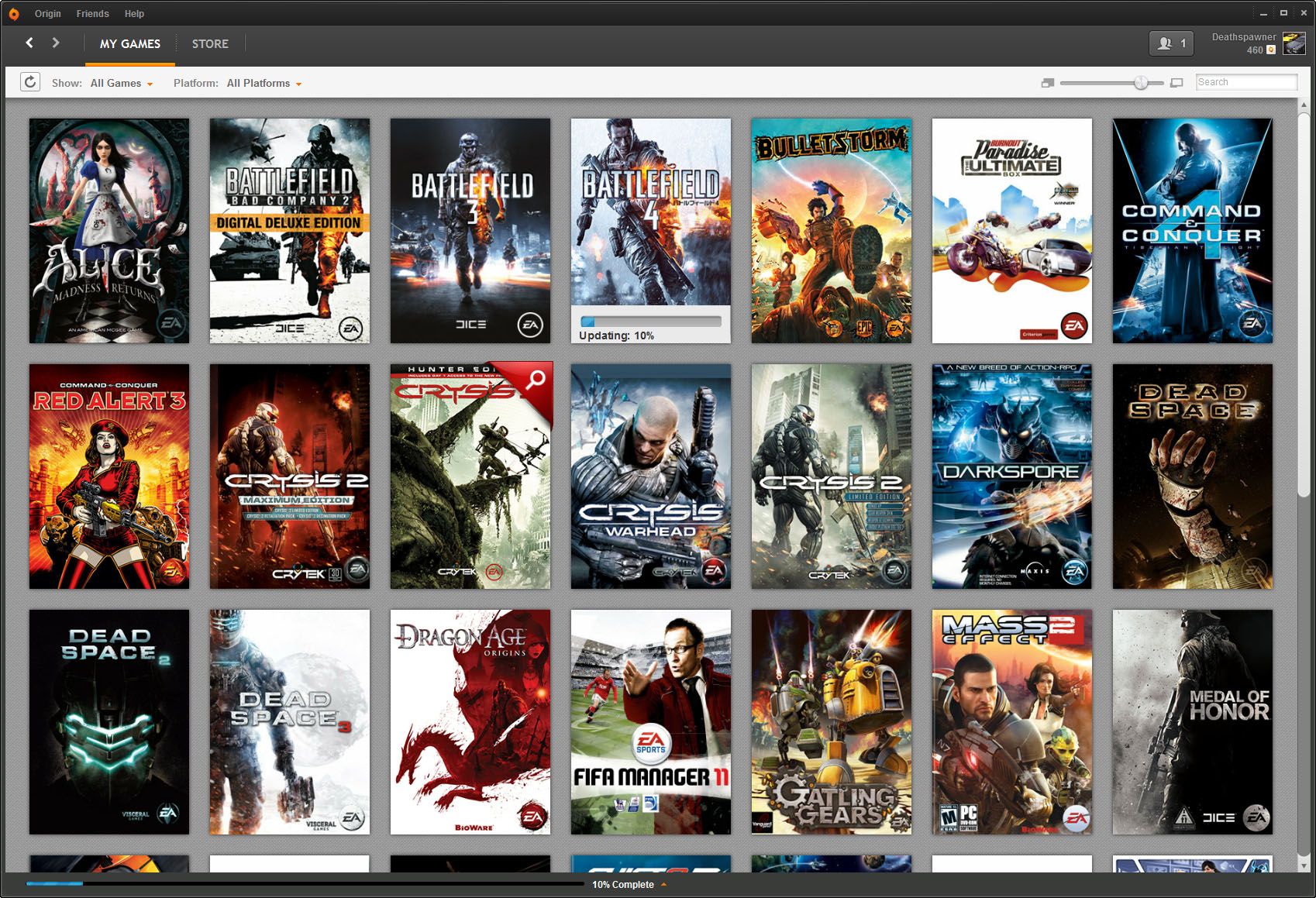Screen dimensions: 1316x898
Task: Go forward with the right arrow
Action: 56,43
